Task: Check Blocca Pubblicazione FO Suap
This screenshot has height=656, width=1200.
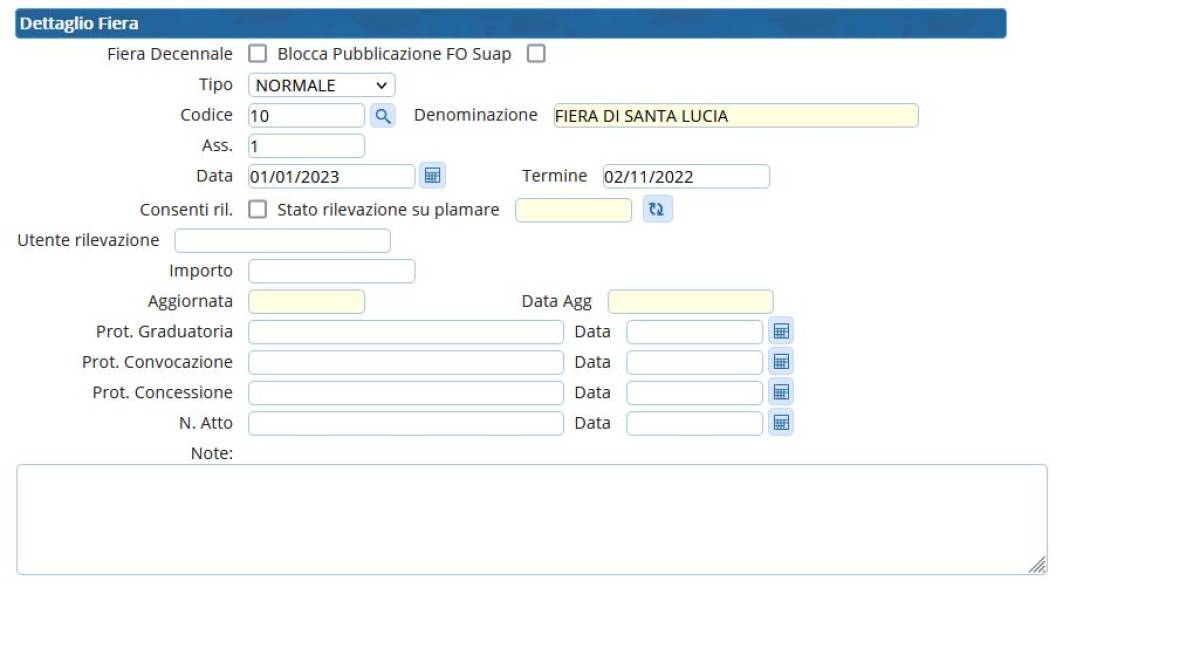Action: [536, 54]
